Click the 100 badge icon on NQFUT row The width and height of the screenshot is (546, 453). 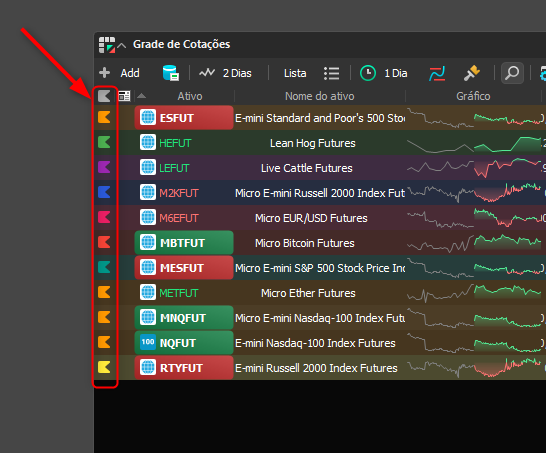(x=148, y=342)
